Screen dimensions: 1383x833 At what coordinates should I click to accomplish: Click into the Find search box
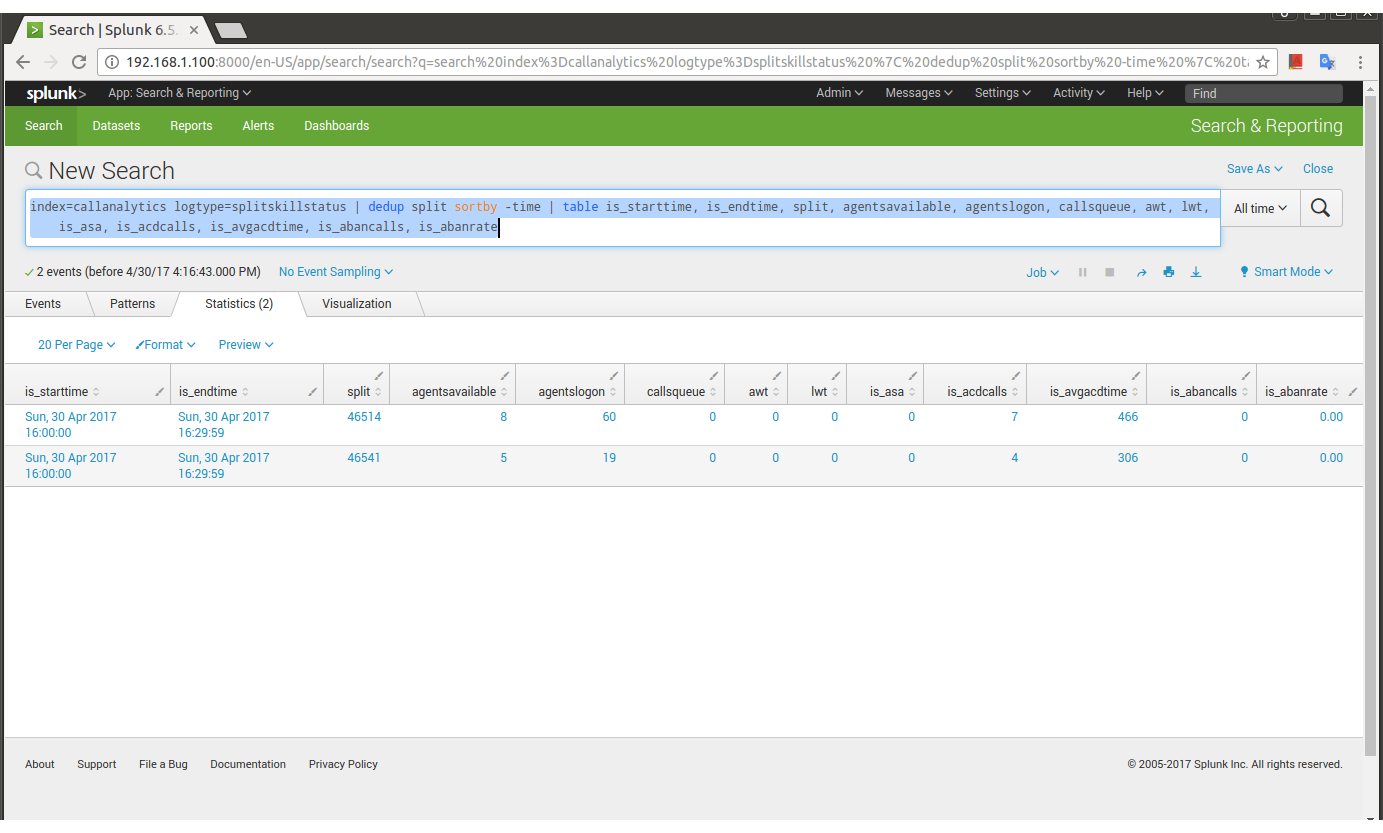[1263, 93]
